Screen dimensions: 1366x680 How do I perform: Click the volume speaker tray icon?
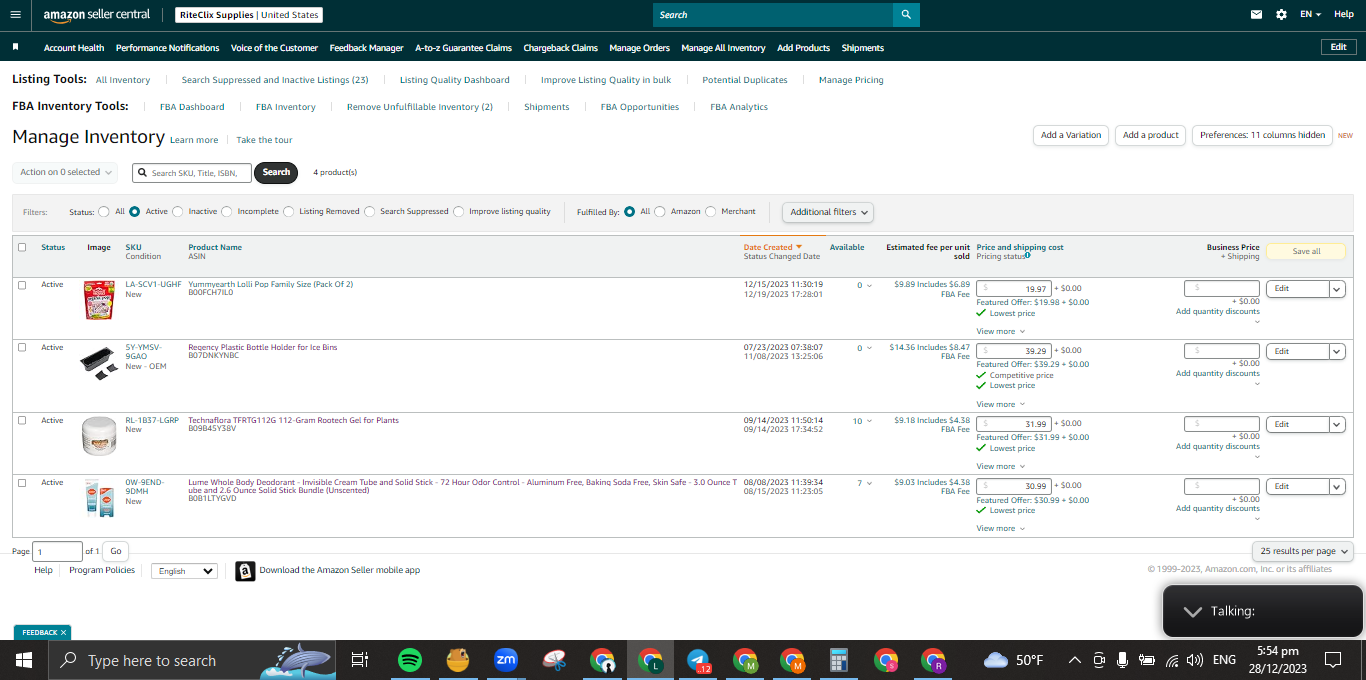coord(1194,660)
